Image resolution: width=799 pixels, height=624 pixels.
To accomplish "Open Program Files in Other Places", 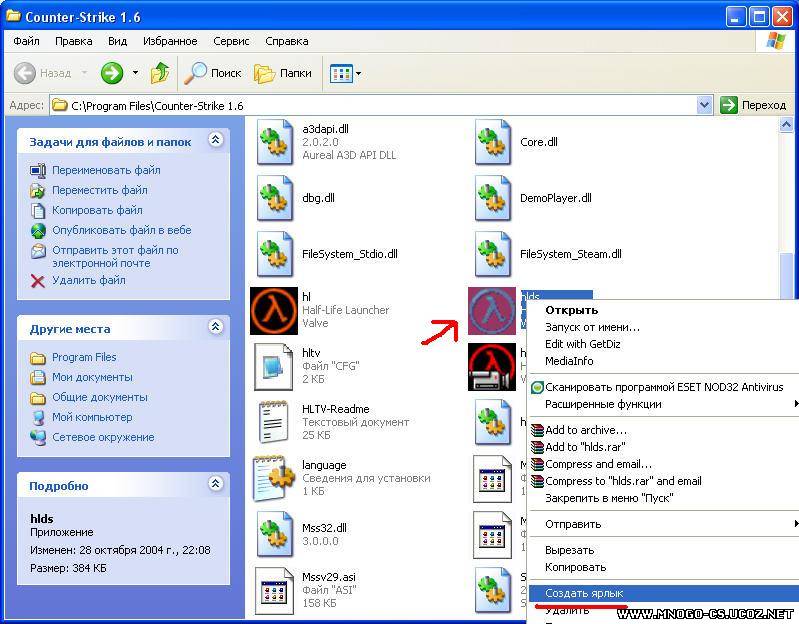I will [x=84, y=357].
